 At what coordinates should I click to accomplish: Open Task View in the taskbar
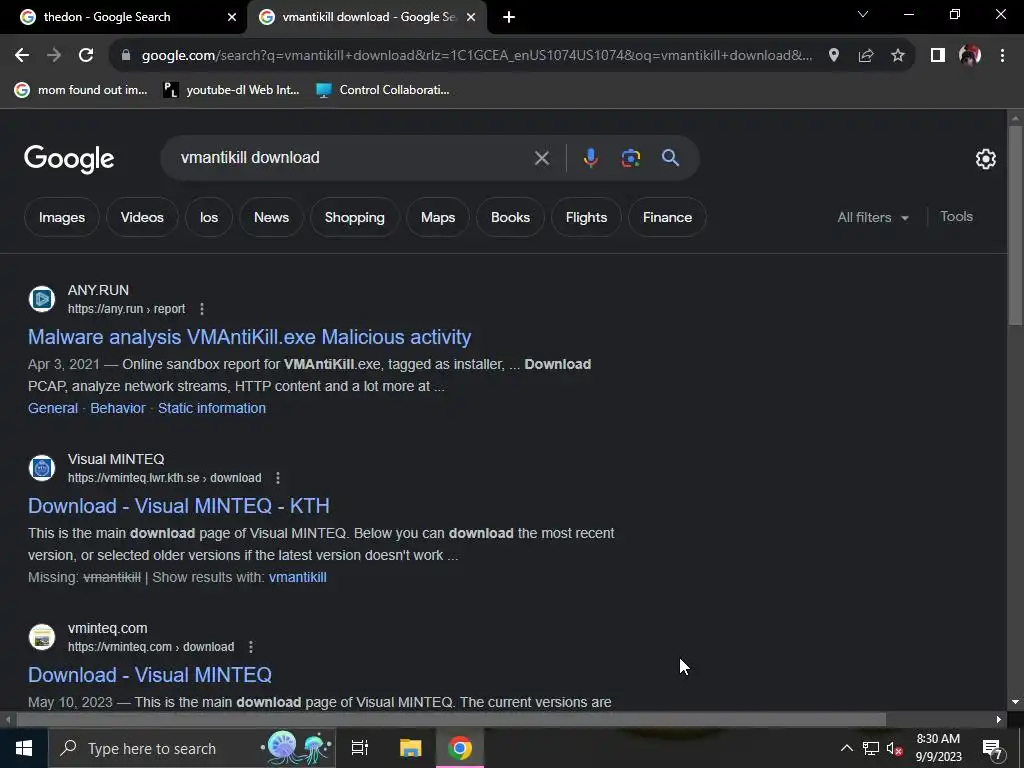click(x=360, y=748)
